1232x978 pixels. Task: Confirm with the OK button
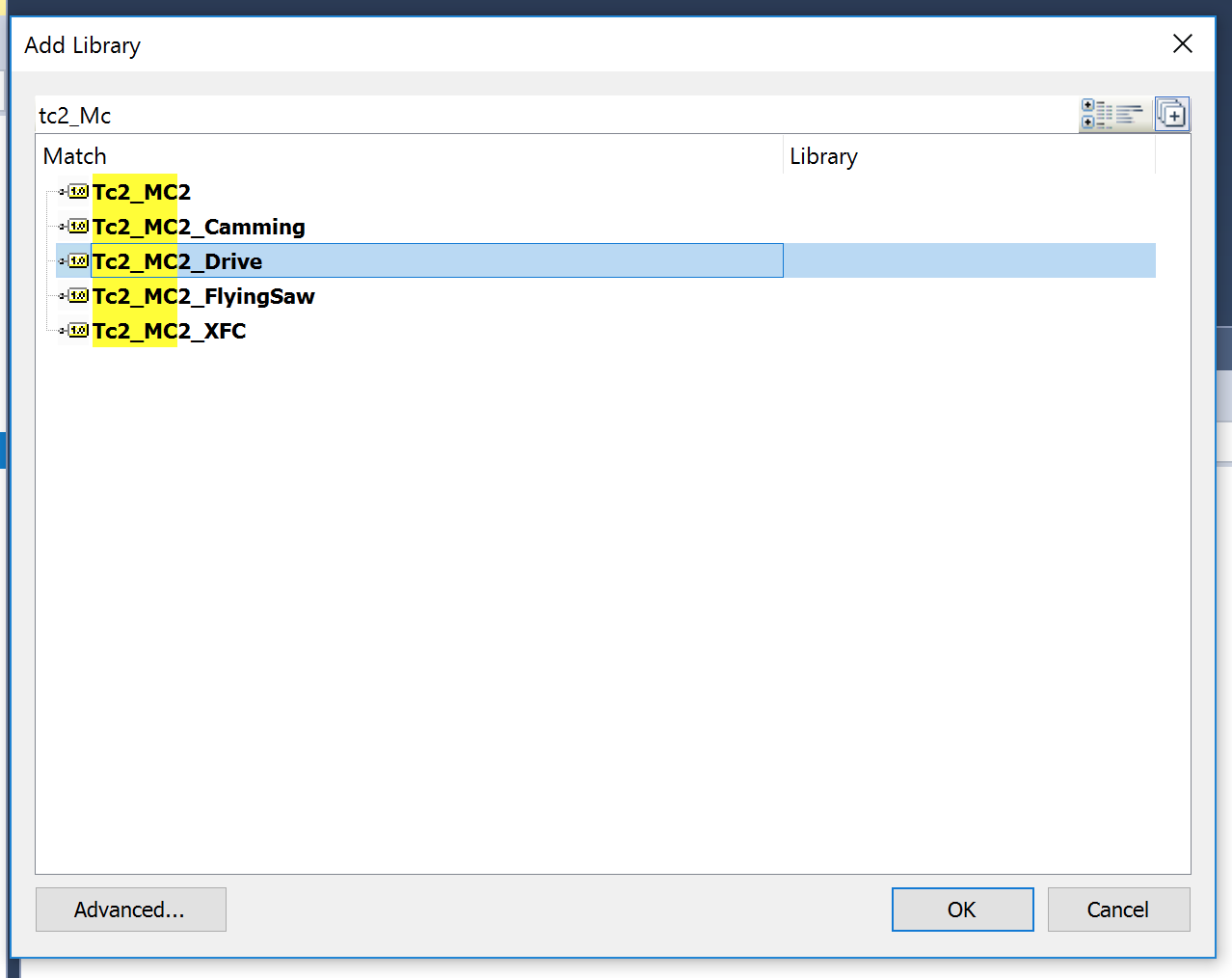click(x=962, y=910)
